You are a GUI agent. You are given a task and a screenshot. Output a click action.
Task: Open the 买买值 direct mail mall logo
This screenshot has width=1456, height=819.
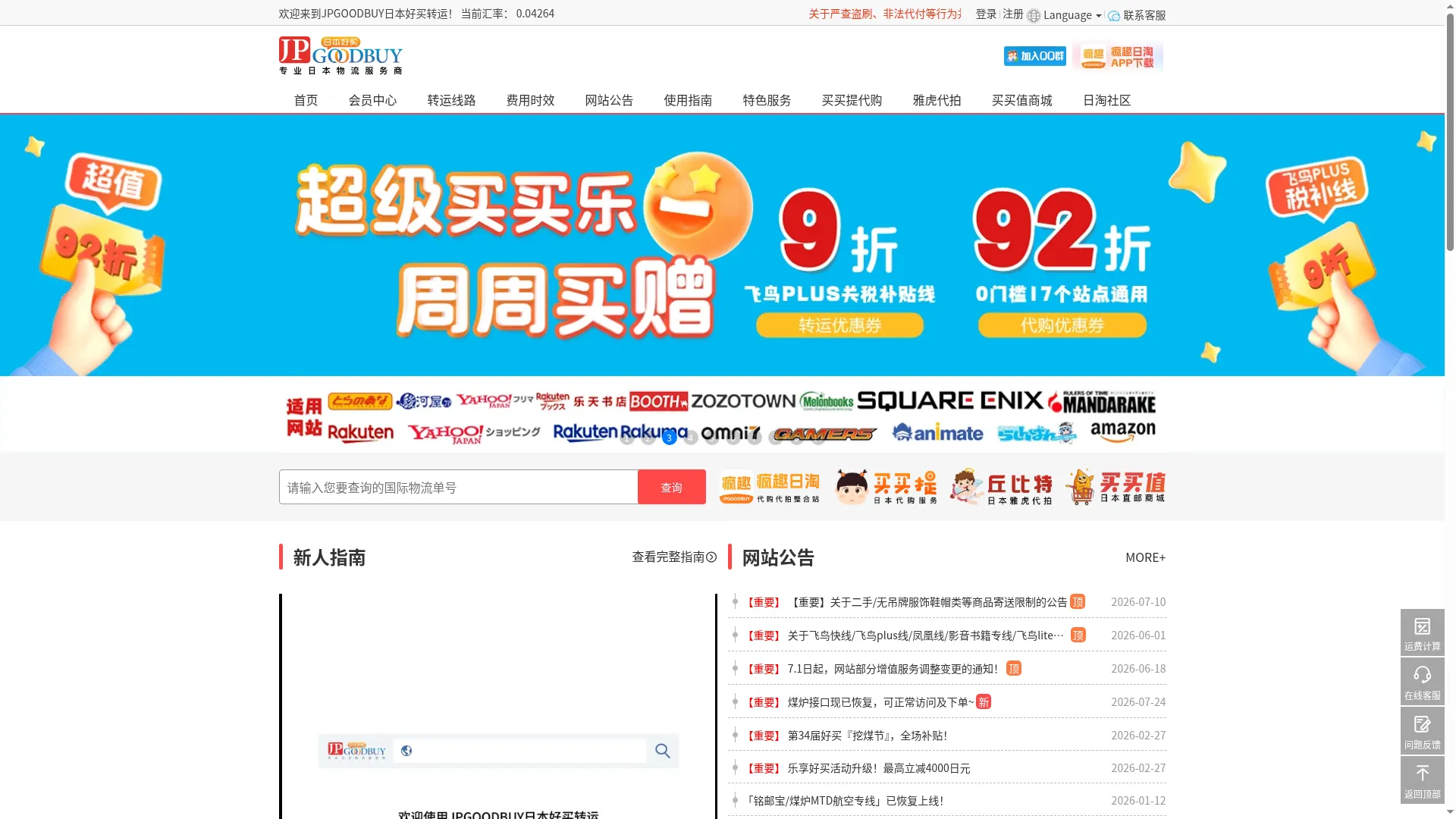tap(1116, 487)
